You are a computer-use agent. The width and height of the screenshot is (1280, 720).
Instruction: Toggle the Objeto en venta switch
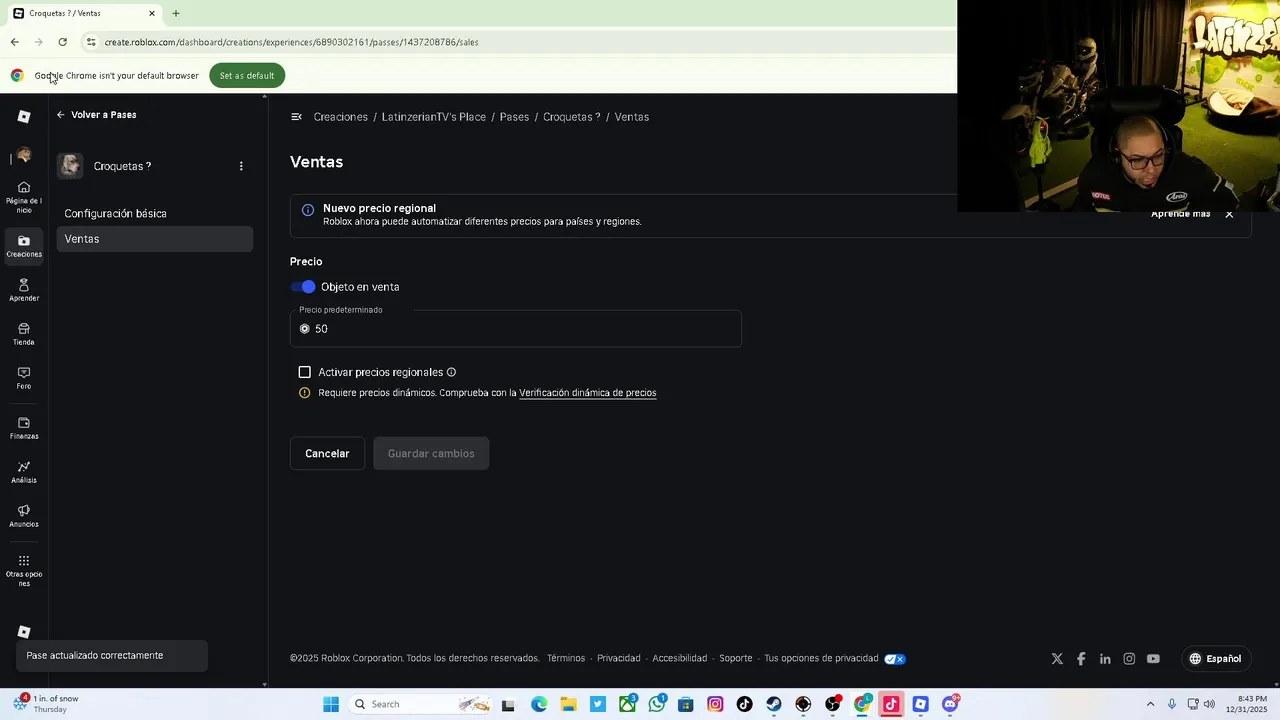[x=303, y=287]
